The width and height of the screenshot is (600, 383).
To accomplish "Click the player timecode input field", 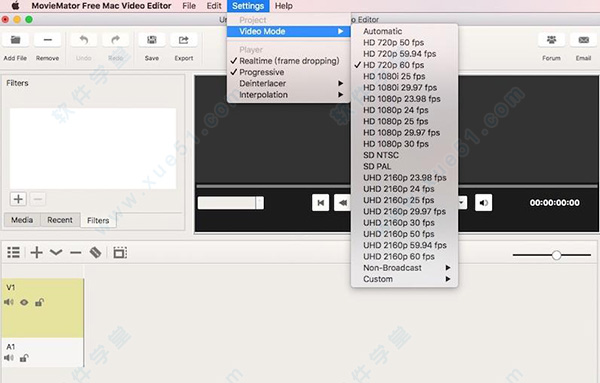I will pos(227,203).
